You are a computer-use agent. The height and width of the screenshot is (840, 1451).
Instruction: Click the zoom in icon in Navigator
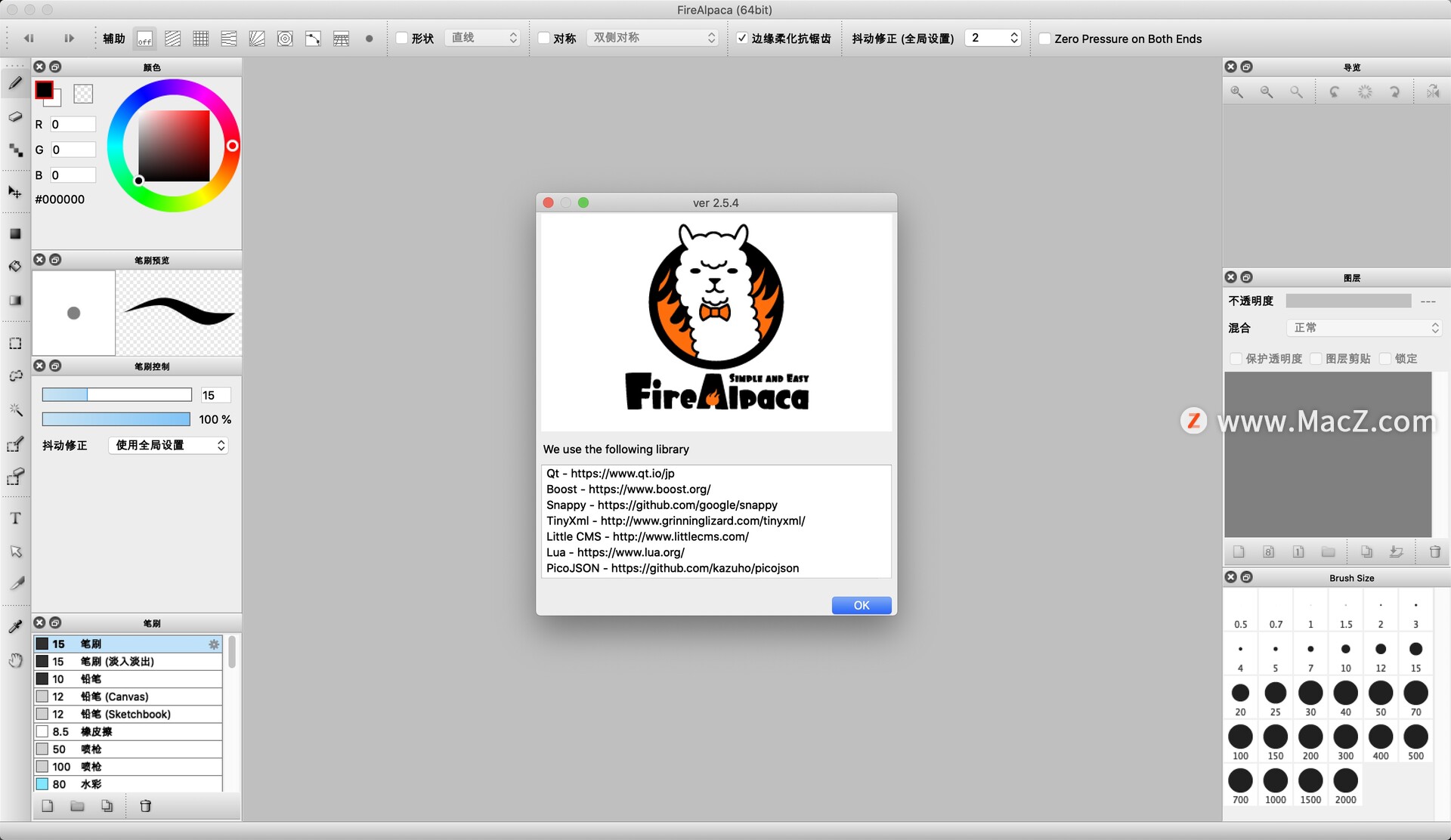(1237, 92)
